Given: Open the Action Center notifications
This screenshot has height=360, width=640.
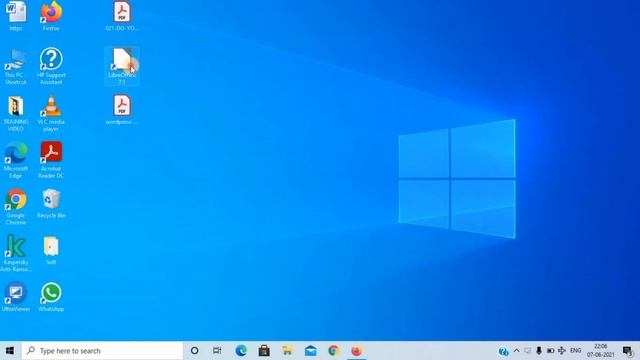Looking at the screenshot, I should click(628, 351).
